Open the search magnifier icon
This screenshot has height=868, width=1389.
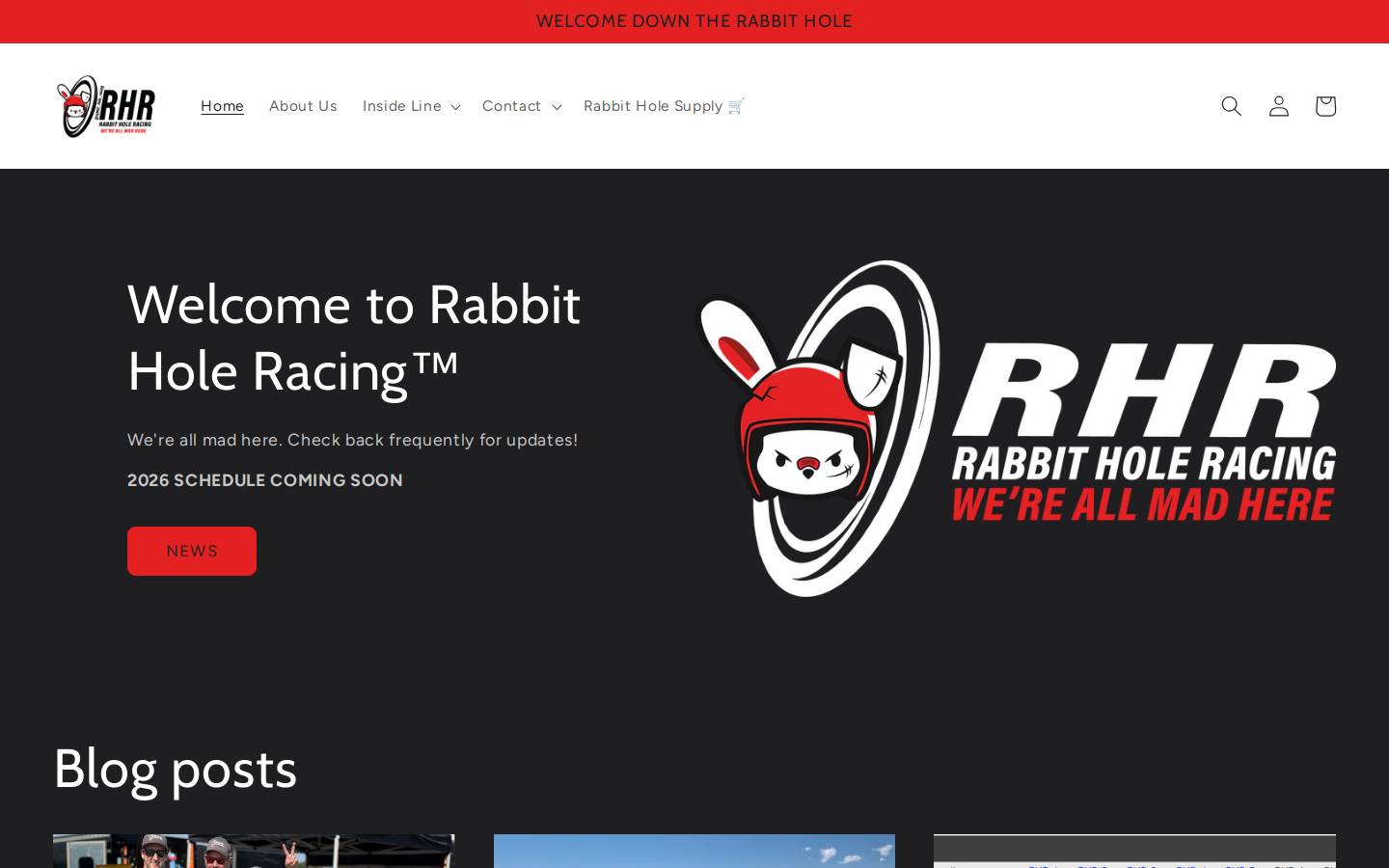click(x=1231, y=106)
